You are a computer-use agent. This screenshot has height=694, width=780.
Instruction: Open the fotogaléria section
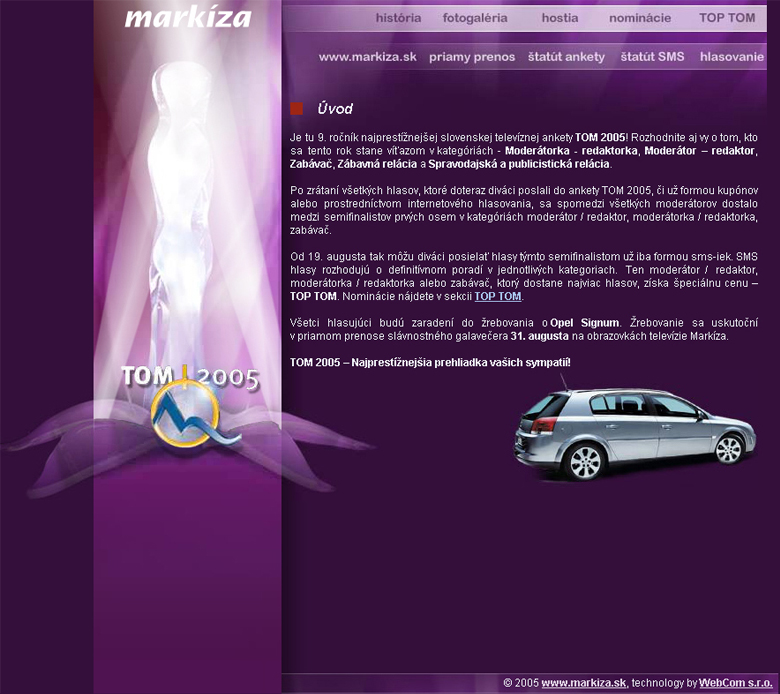[x=475, y=18]
